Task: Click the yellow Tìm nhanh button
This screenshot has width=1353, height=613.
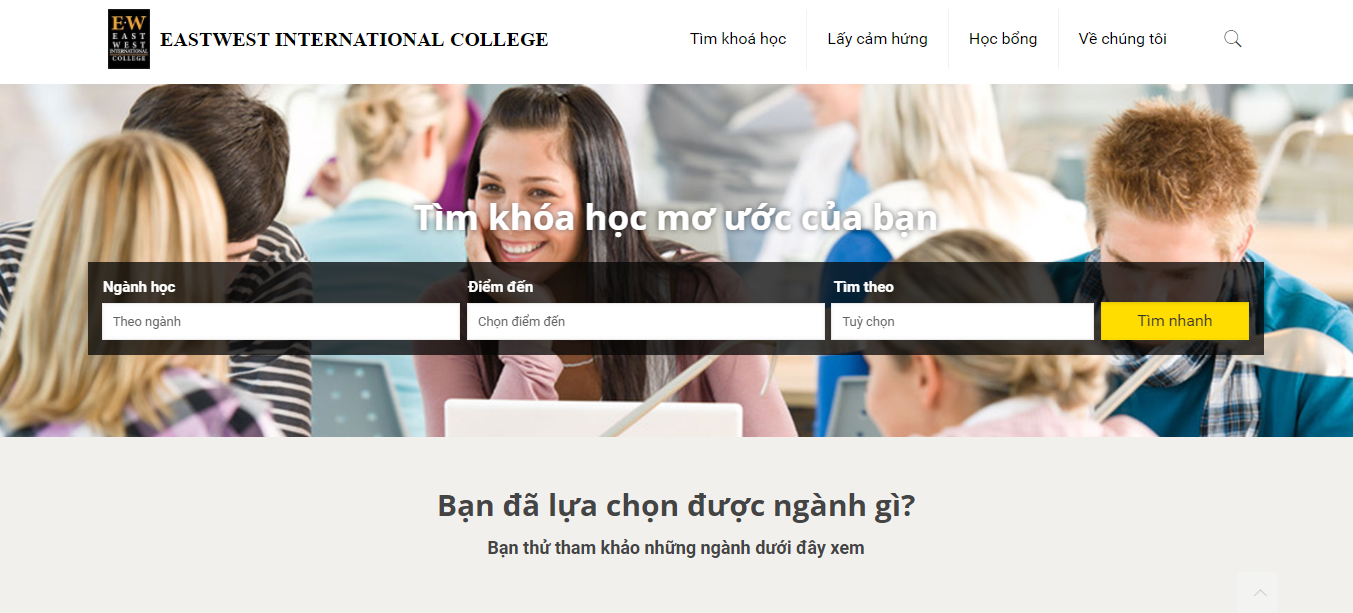Action: pos(1175,321)
